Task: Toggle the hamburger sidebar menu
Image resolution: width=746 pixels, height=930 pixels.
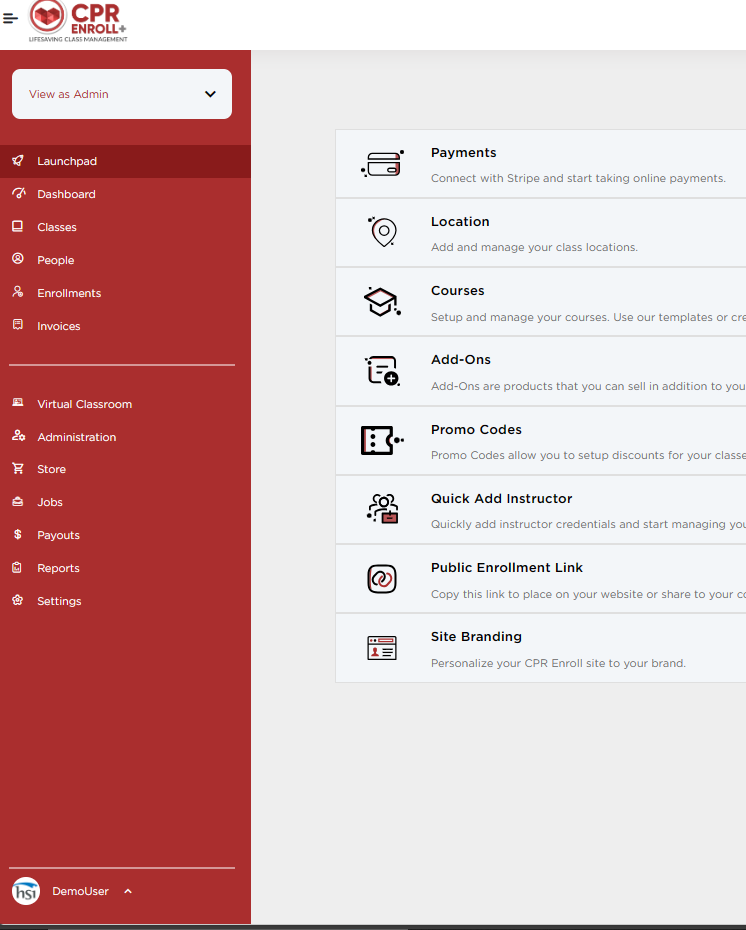Action: coord(10,18)
